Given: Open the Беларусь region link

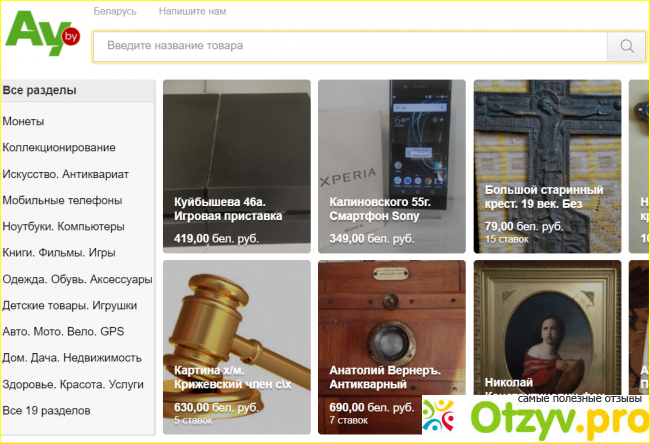Looking at the screenshot, I should pyautogui.click(x=115, y=12).
